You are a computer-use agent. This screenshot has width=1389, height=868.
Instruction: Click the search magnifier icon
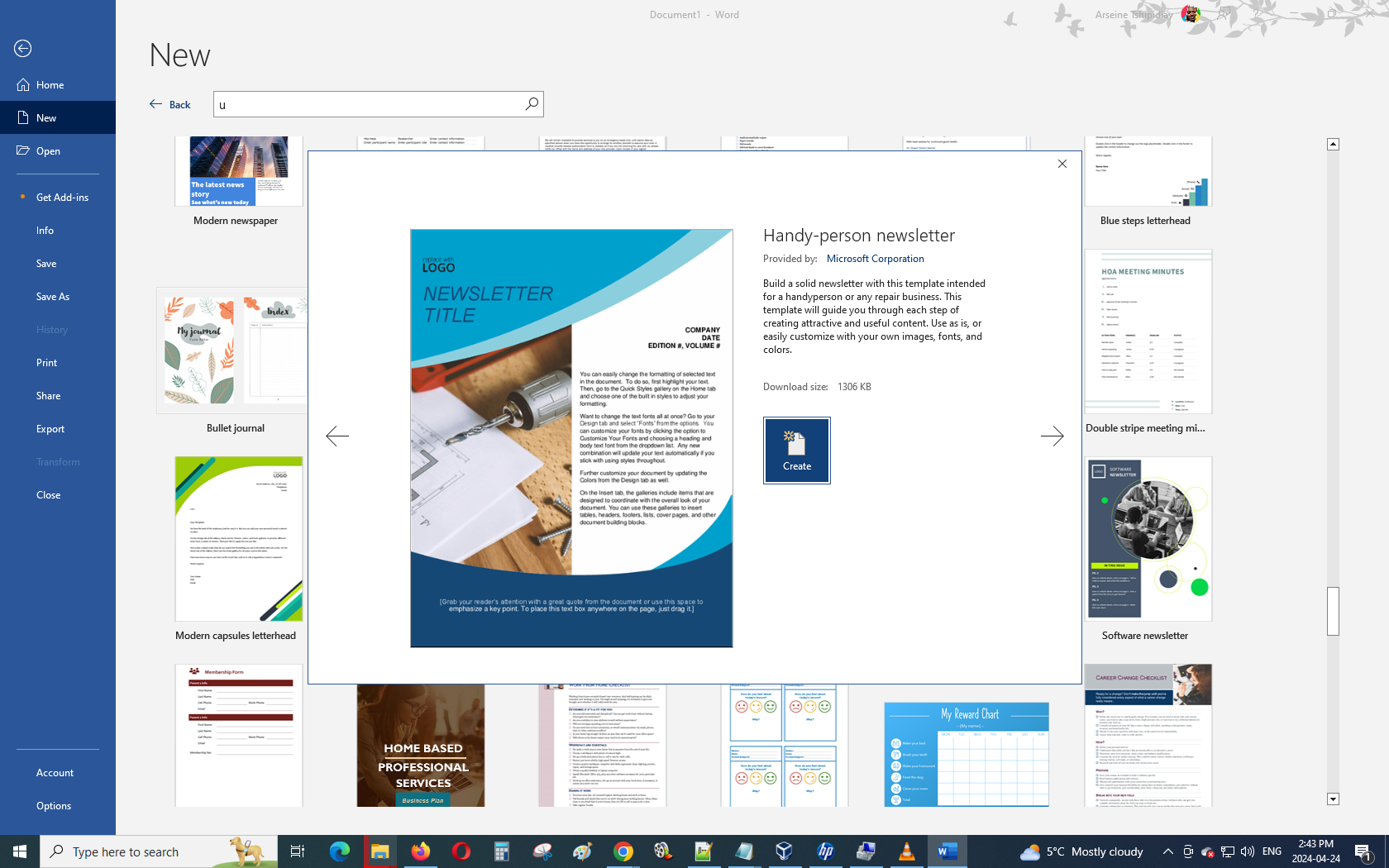pyautogui.click(x=532, y=104)
